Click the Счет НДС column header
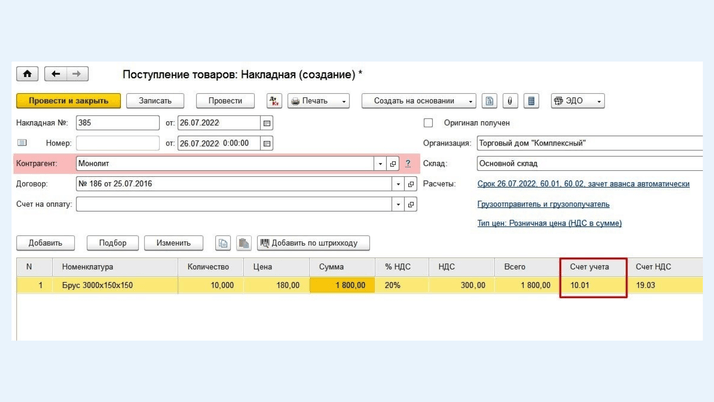Viewport: 714px width, 402px height. point(665,267)
